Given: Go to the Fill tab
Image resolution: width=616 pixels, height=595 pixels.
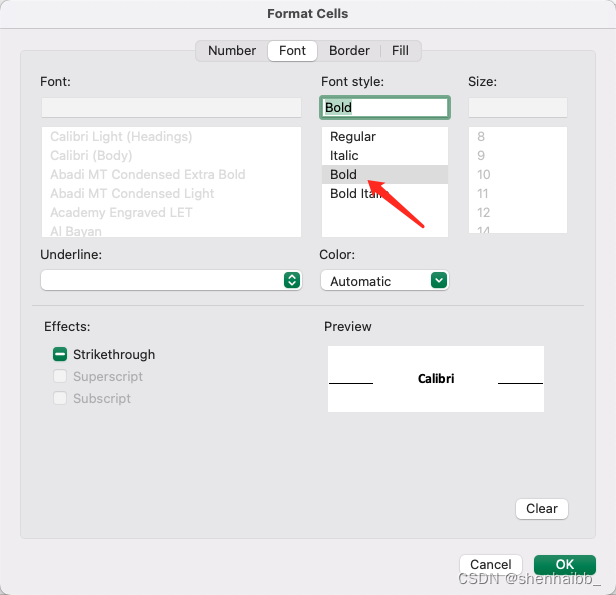Looking at the screenshot, I should pyautogui.click(x=400, y=51).
